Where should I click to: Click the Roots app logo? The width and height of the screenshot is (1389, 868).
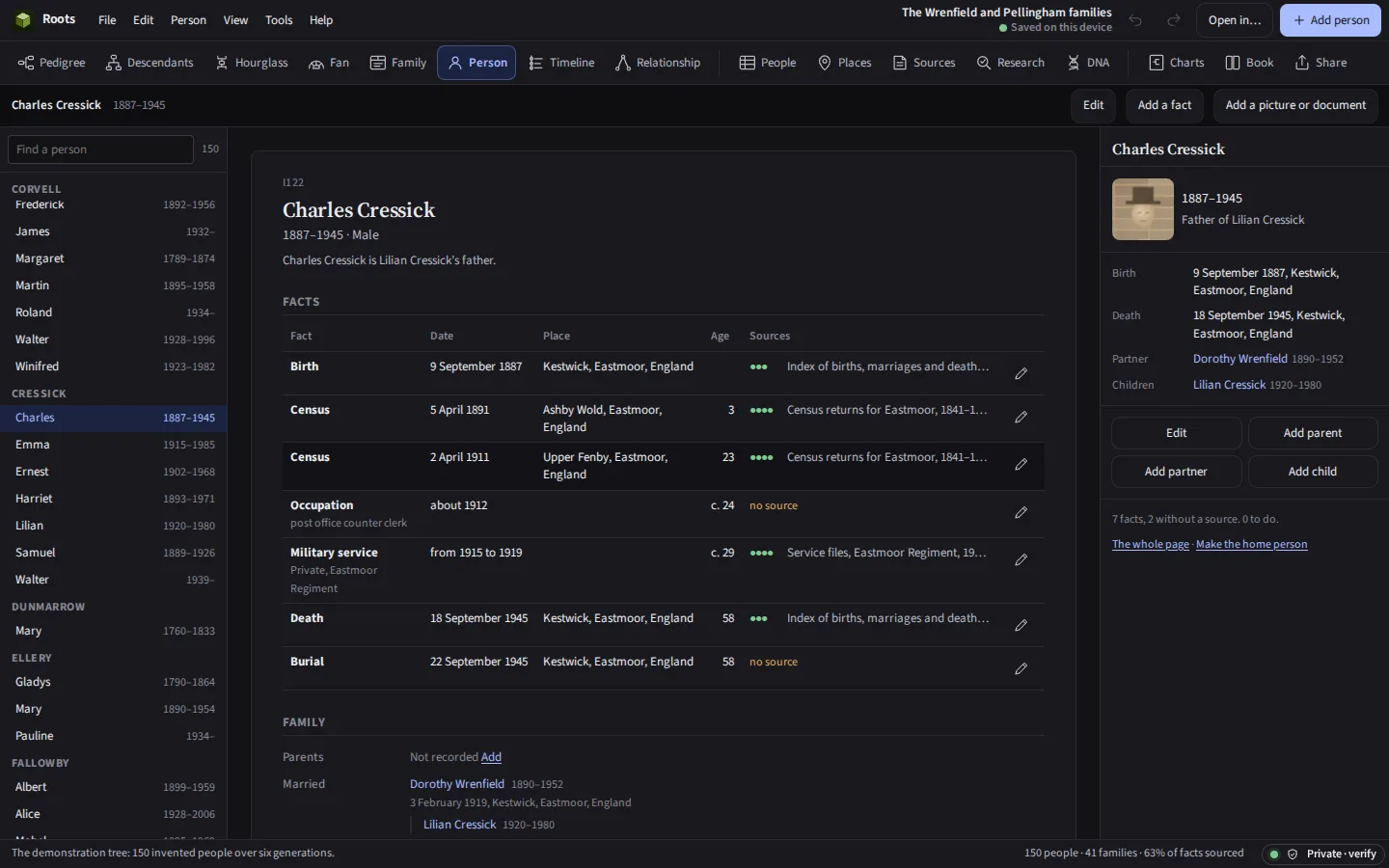[23, 19]
